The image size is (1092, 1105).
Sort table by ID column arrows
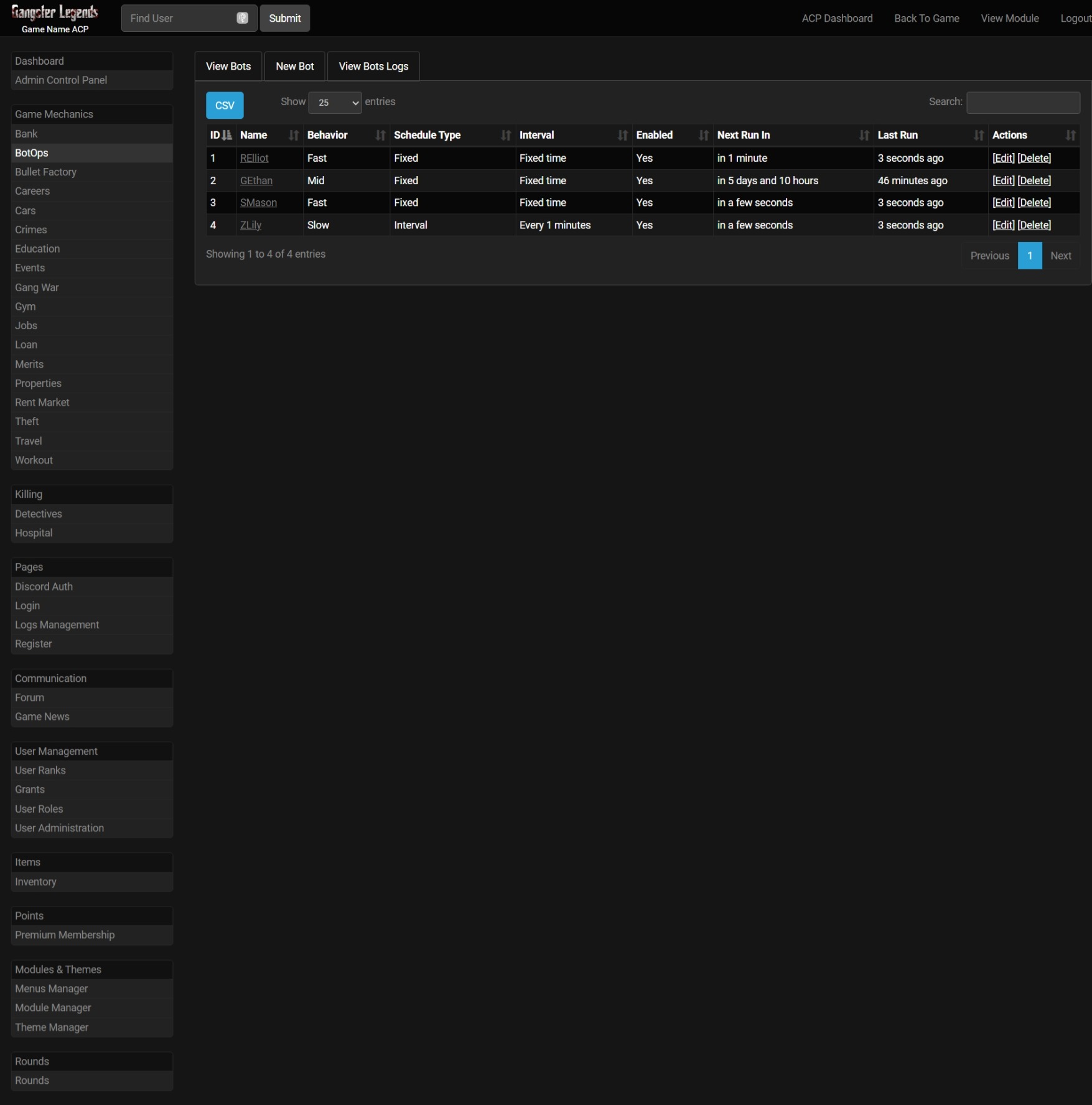click(x=227, y=135)
